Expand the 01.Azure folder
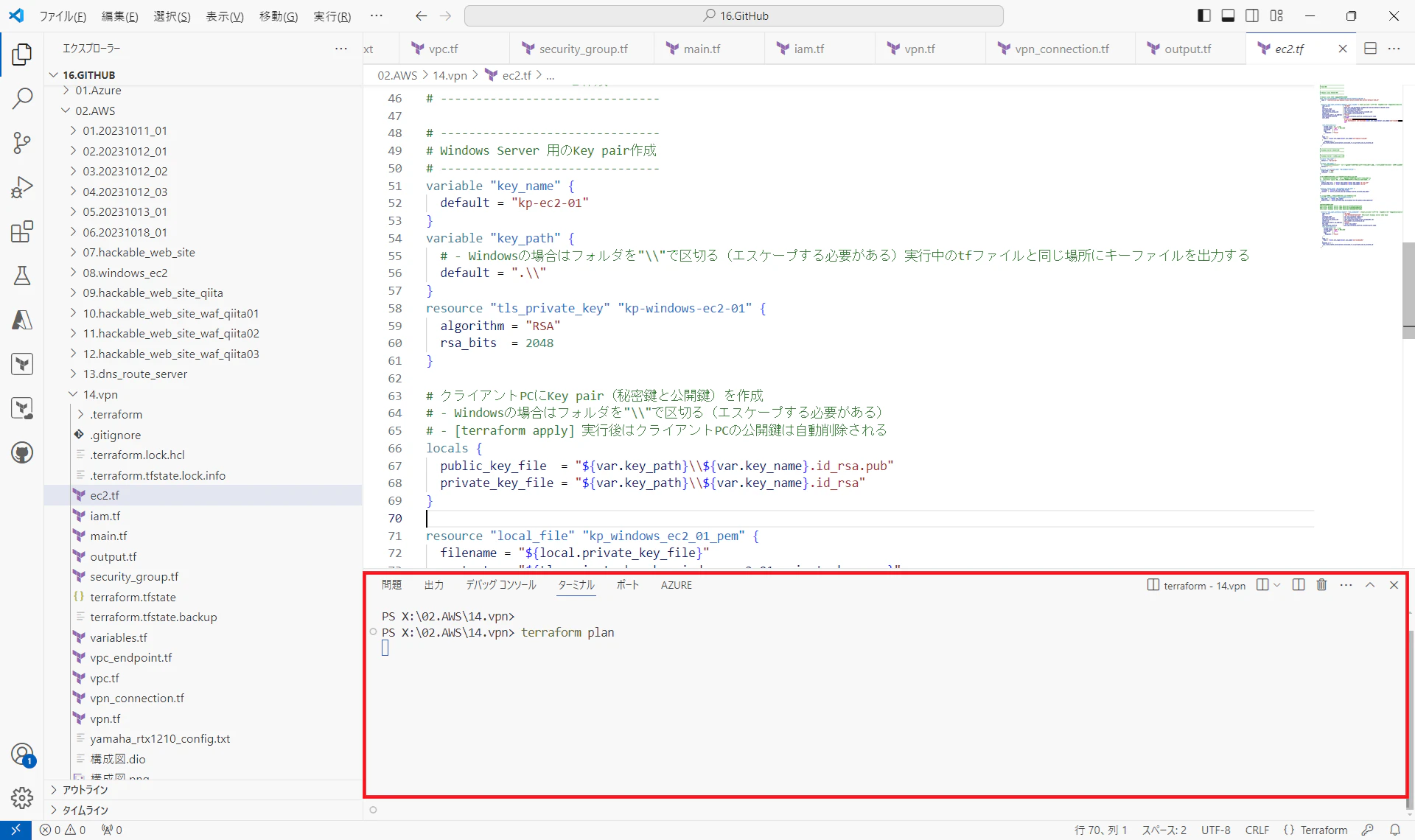The height and width of the screenshot is (840, 1415). (98, 90)
